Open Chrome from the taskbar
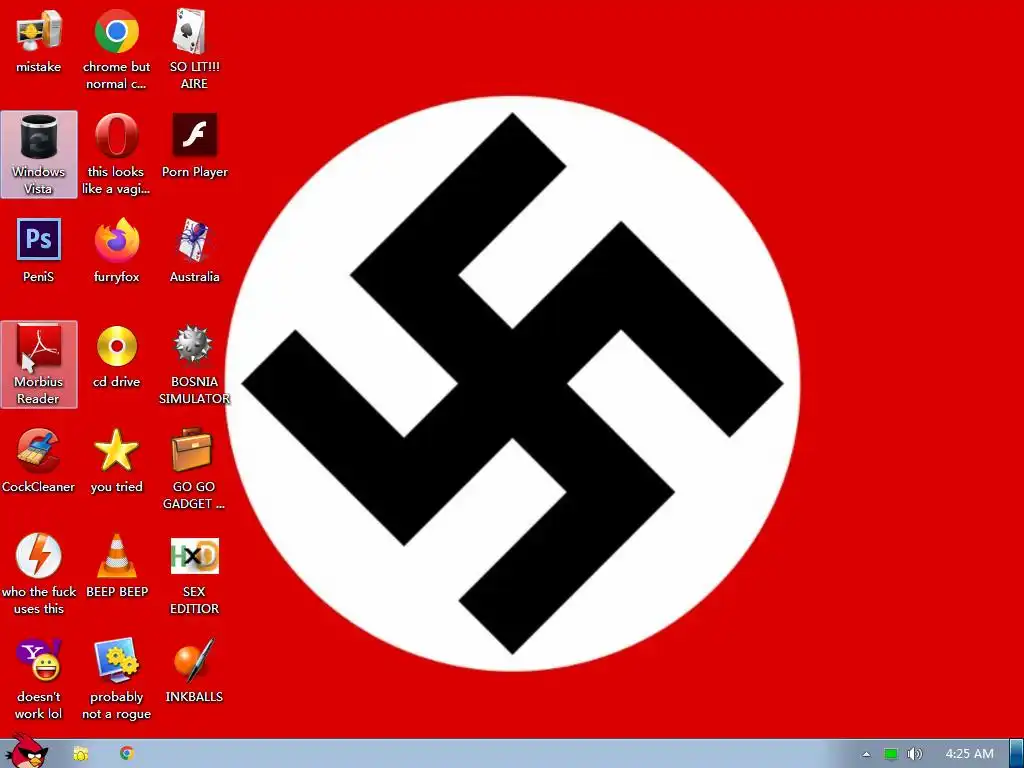The height and width of the screenshot is (768, 1024). click(127, 753)
